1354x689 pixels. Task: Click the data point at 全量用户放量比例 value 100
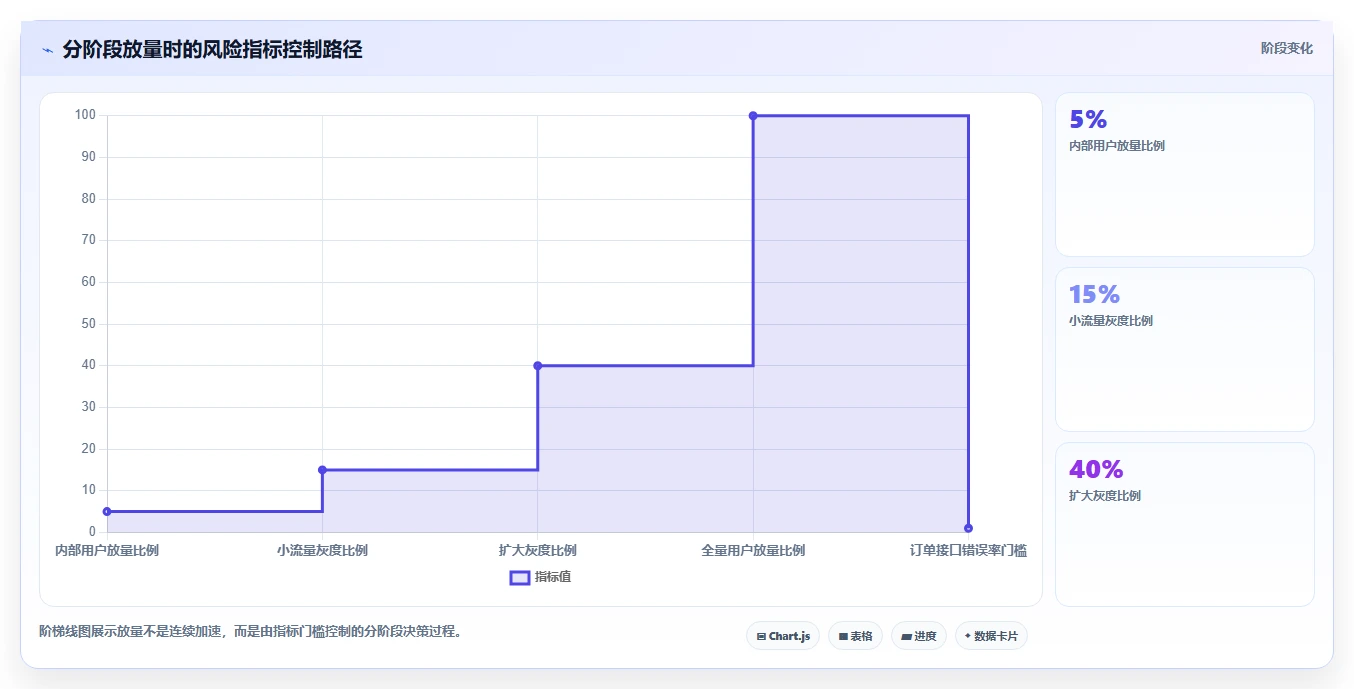point(753,116)
